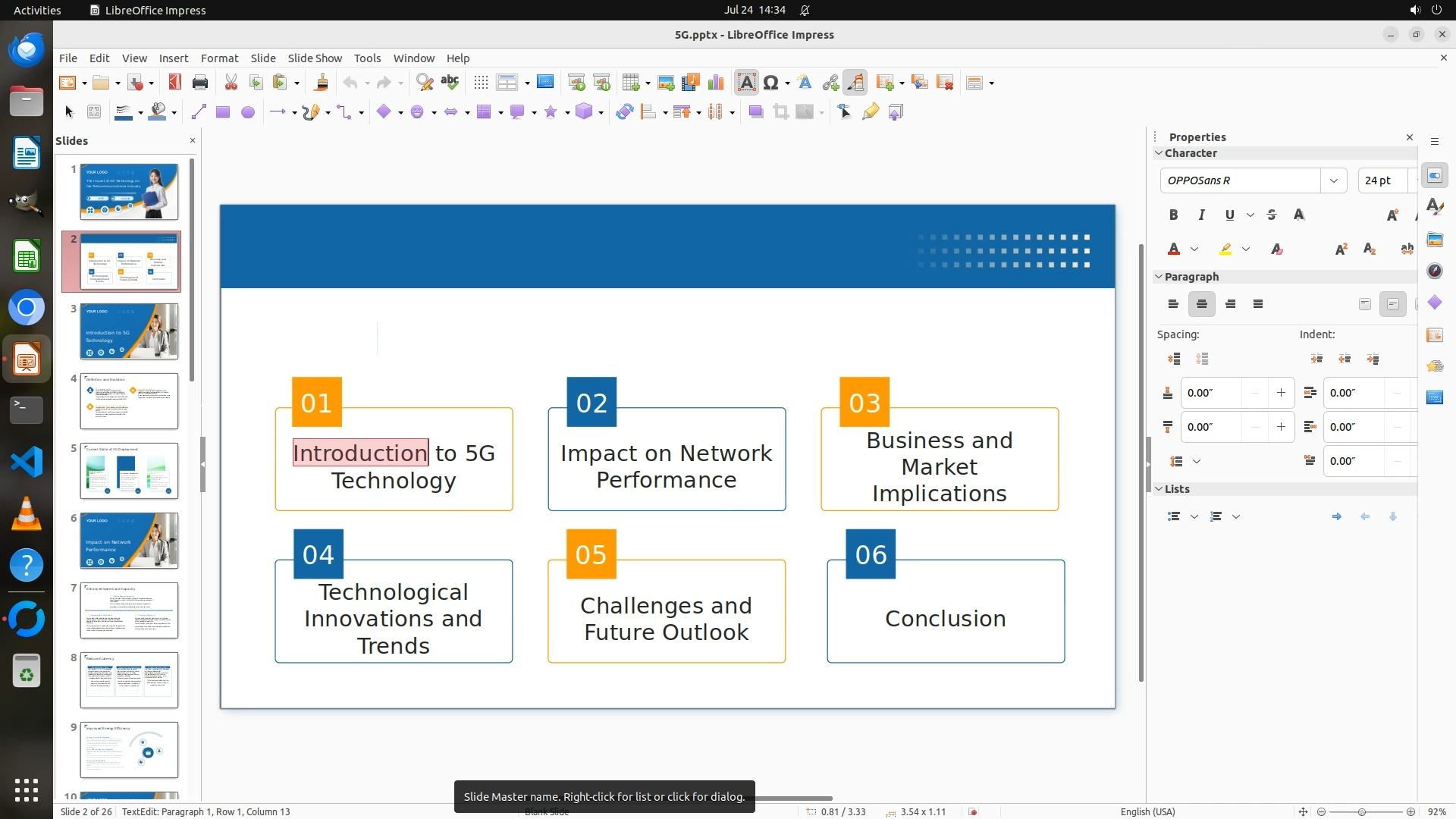The image size is (1456, 819).
Task: Select slide 5 thumbnail
Action: [129, 471]
